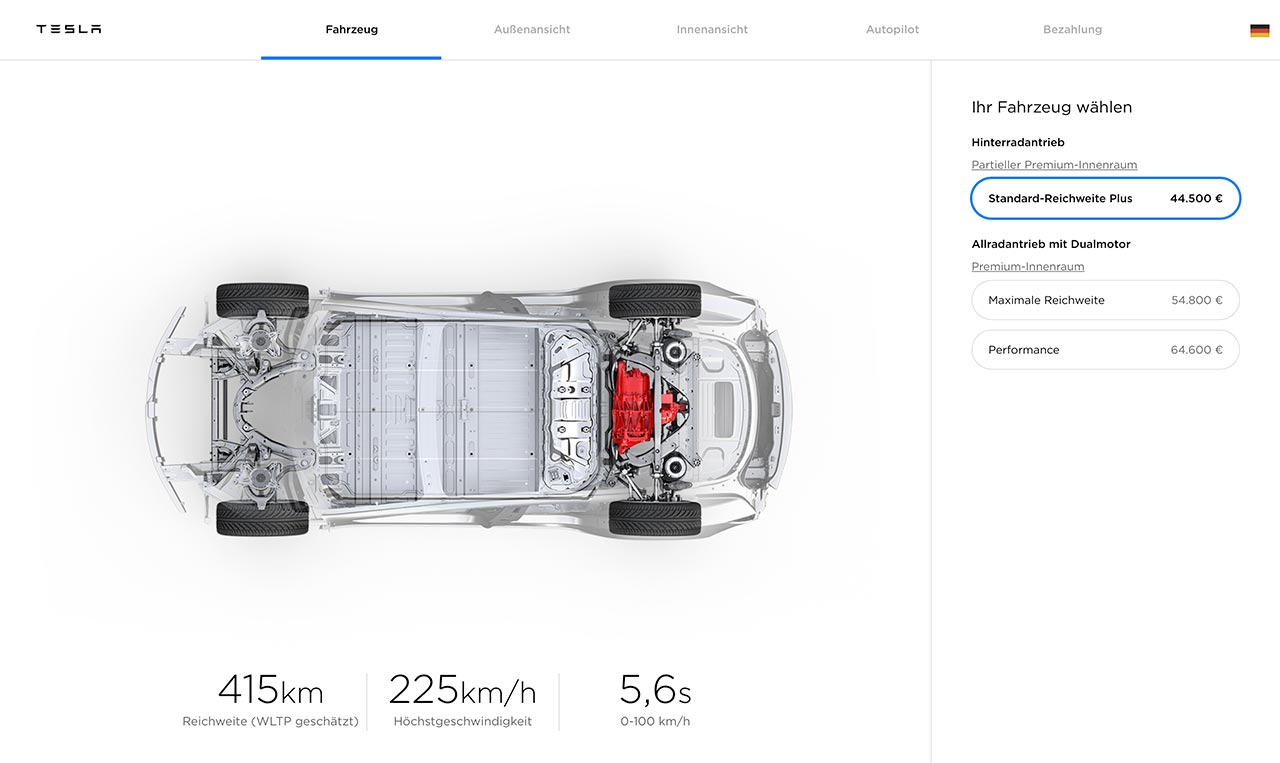Click the Ihr Fahrzeug wählen heading
Screen dimensions: 1280x763
pos(1051,107)
